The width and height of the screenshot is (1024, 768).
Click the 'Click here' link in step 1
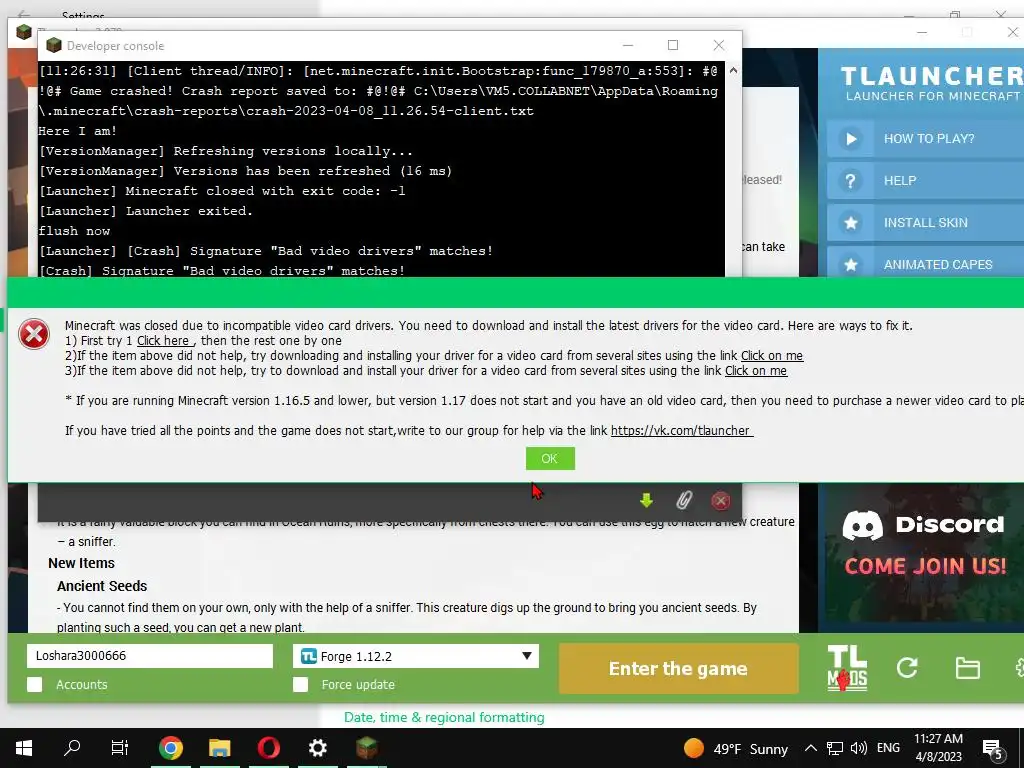click(x=165, y=340)
